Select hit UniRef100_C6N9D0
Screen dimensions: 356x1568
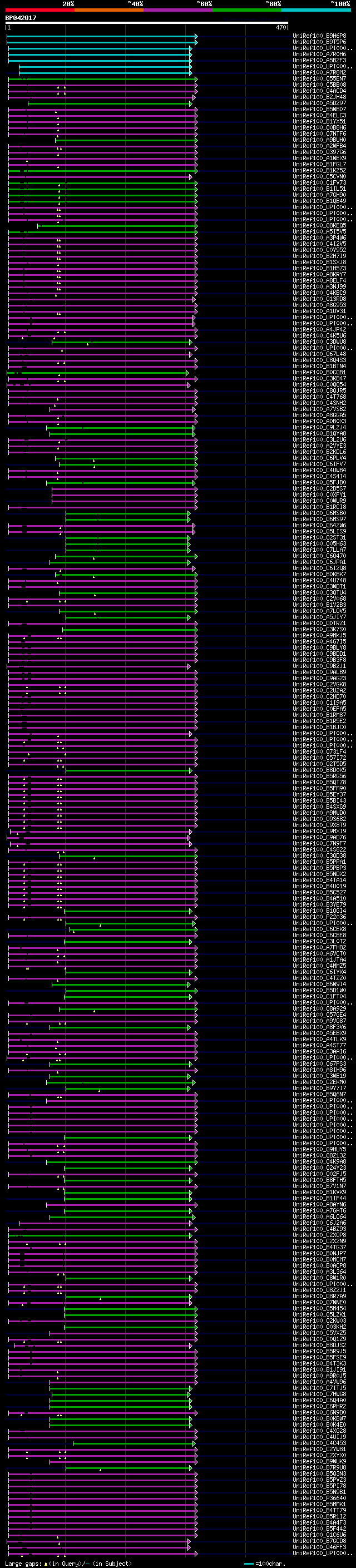click(x=319, y=1412)
